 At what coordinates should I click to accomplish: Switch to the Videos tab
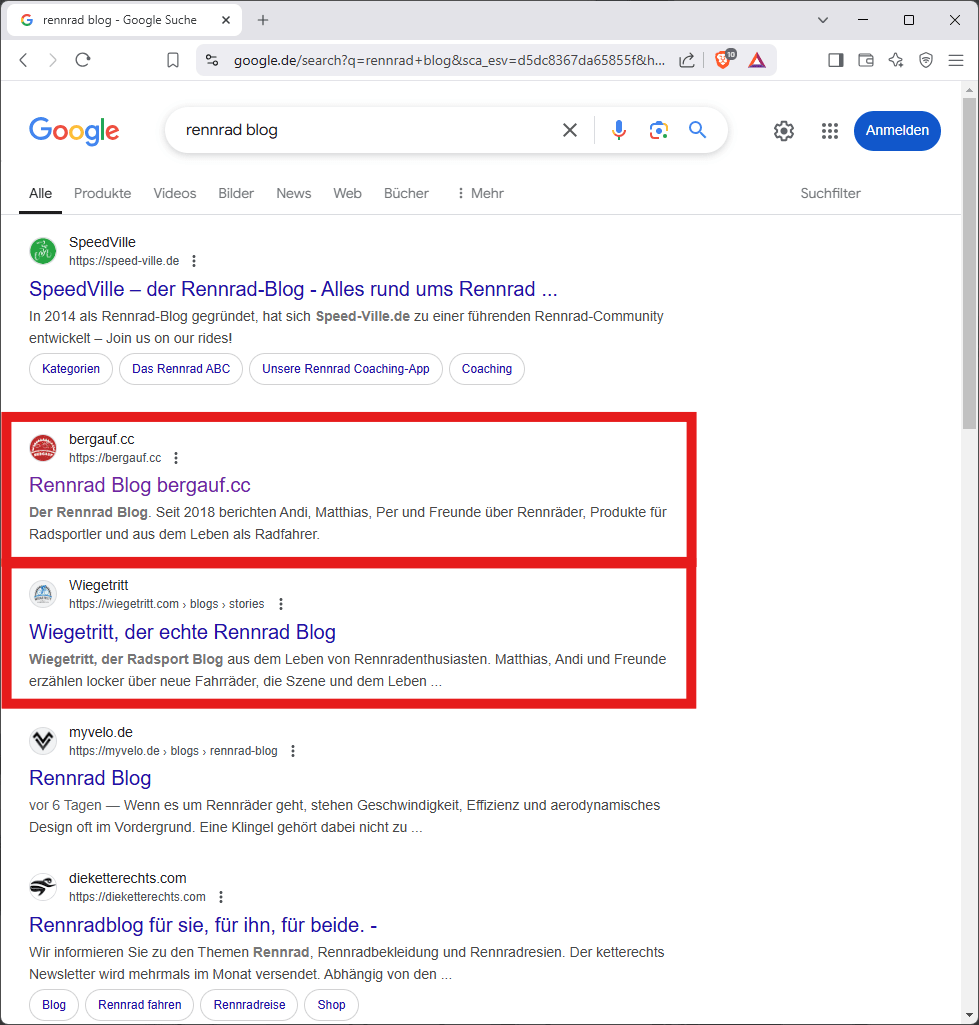pos(175,193)
